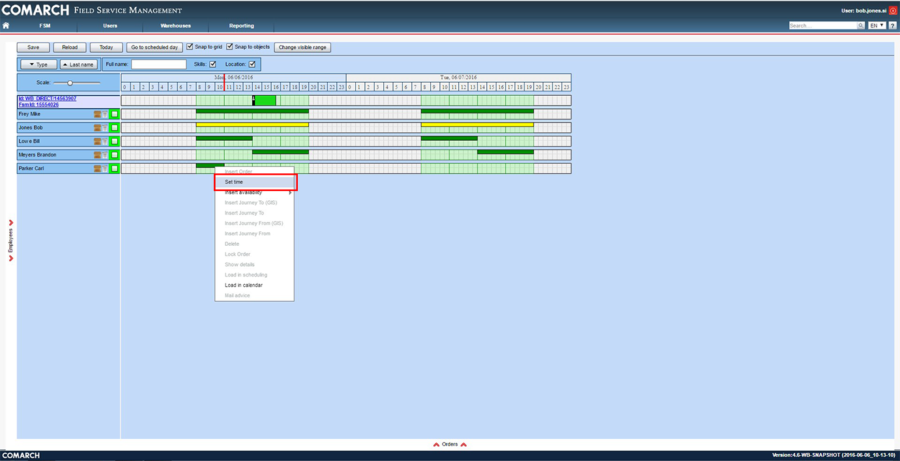Click the Meyers Brandon employee name

37,155
